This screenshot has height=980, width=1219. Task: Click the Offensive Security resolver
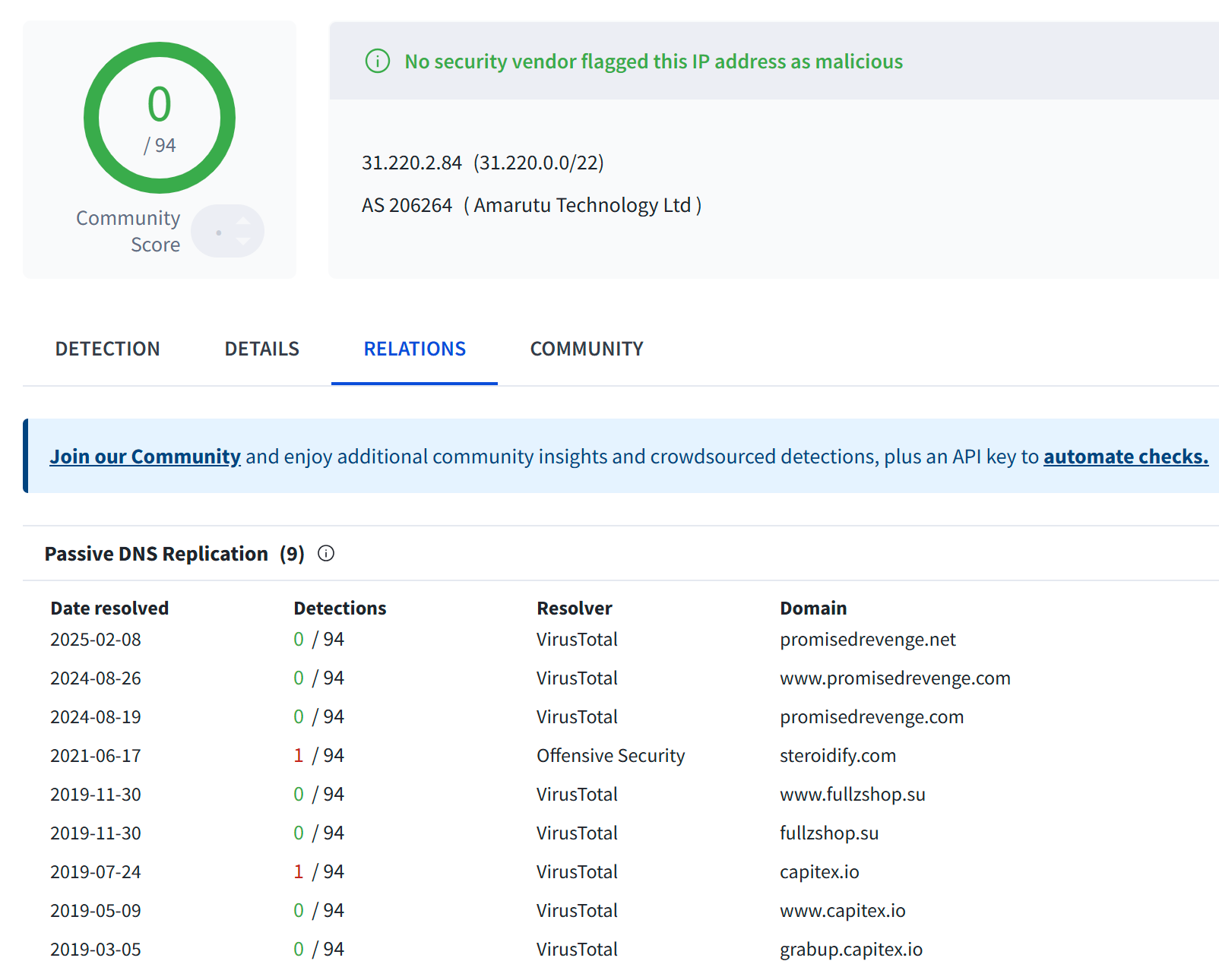click(611, 755)
